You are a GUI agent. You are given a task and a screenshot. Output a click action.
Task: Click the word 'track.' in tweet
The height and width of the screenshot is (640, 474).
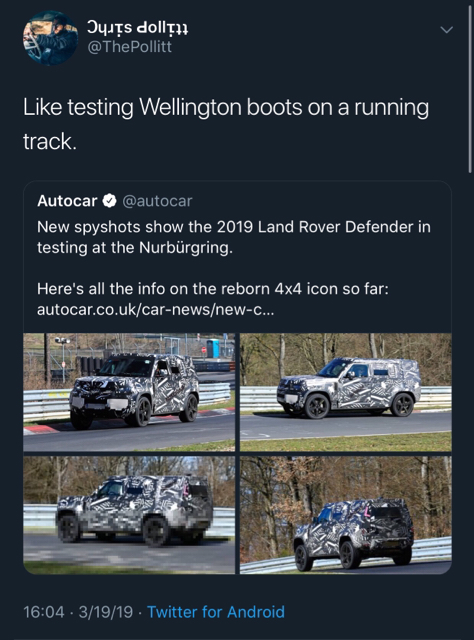[x=50, y=142]
